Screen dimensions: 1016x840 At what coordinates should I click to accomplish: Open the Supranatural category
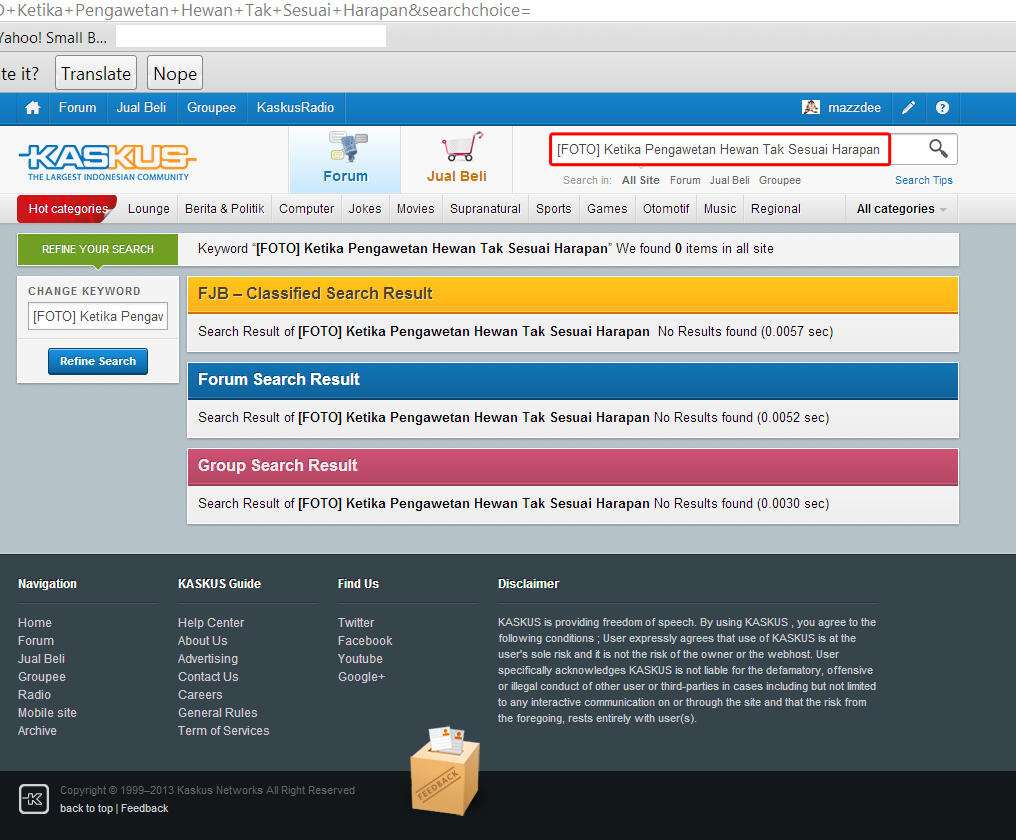(485, 209)
